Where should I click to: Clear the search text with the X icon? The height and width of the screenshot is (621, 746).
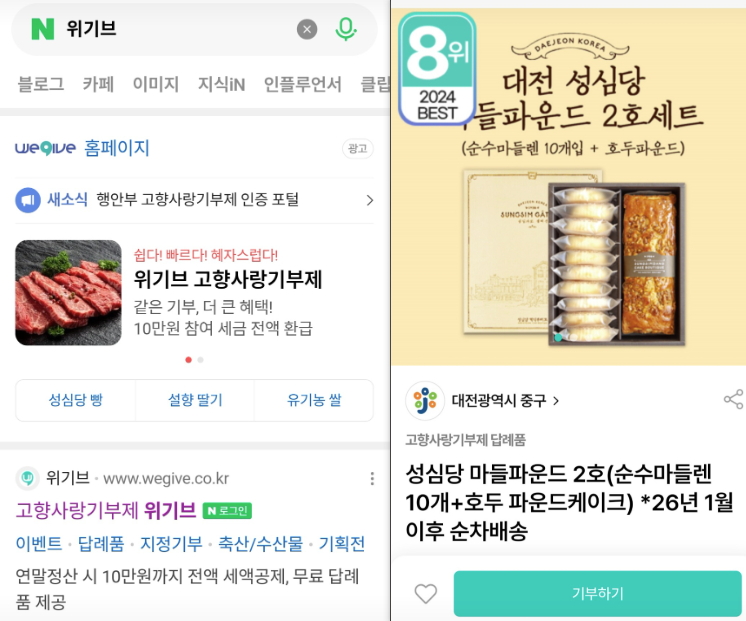pos(307,30)
